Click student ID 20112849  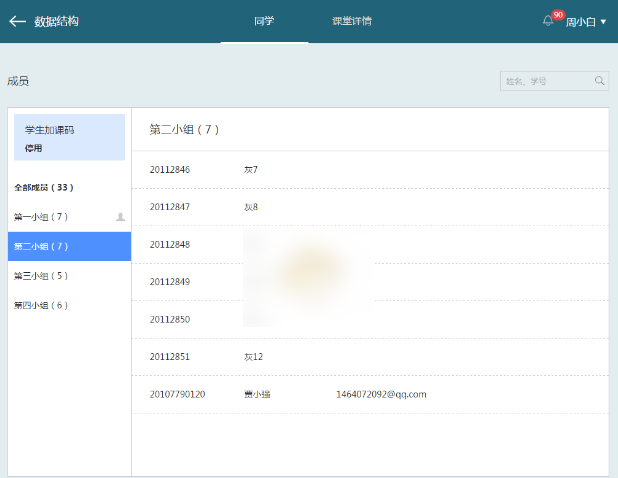point(170,282)
